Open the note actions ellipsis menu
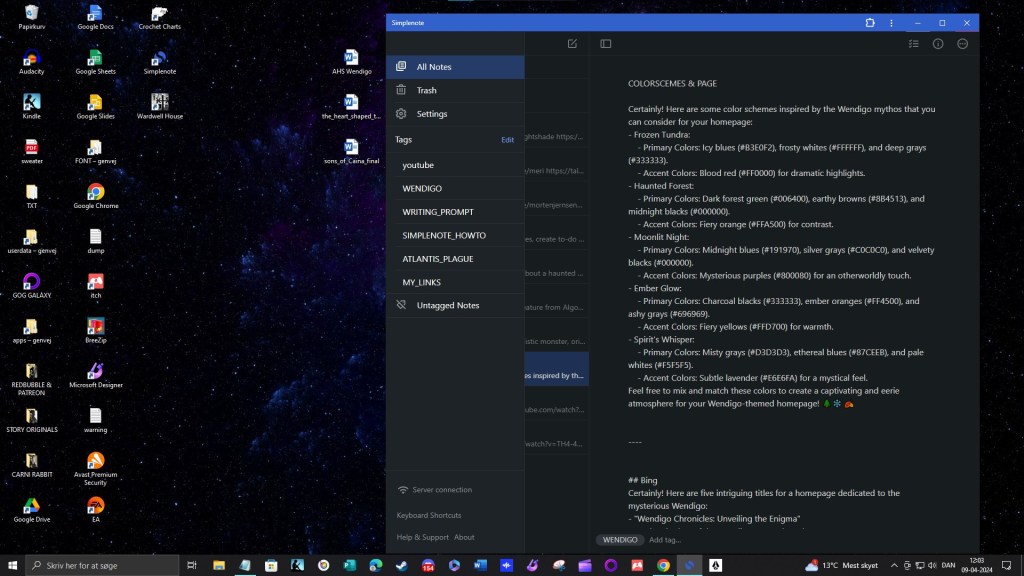Image resolution: width=1024 pixels, height=576 pixels. pos(963,44)
